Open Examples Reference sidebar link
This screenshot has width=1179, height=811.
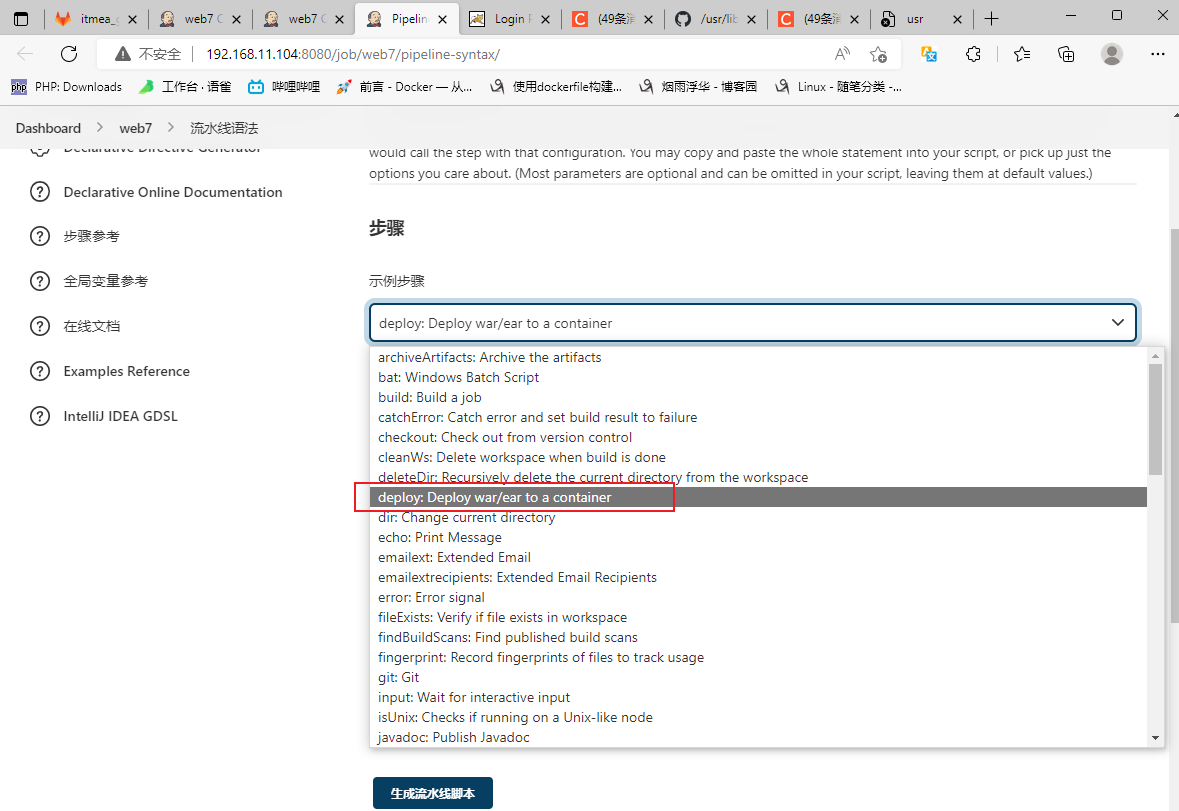pos(126,371)
